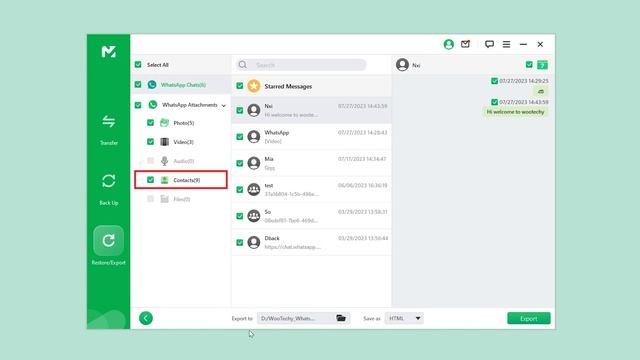Open the mail notification icon
Viewport: 640px width, 360px height.
tap(465, 44)
